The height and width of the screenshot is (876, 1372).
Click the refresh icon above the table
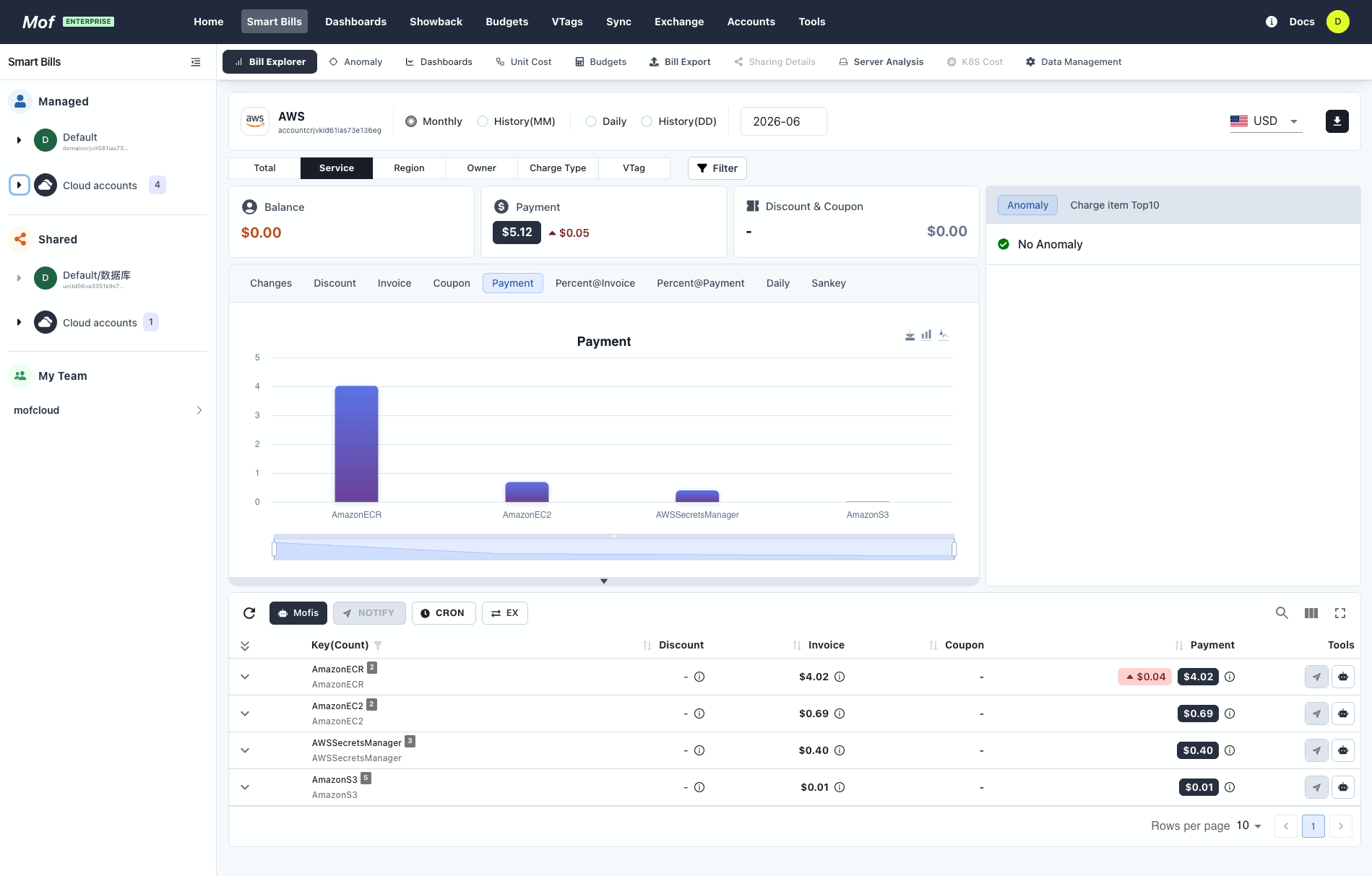(249, 613)
